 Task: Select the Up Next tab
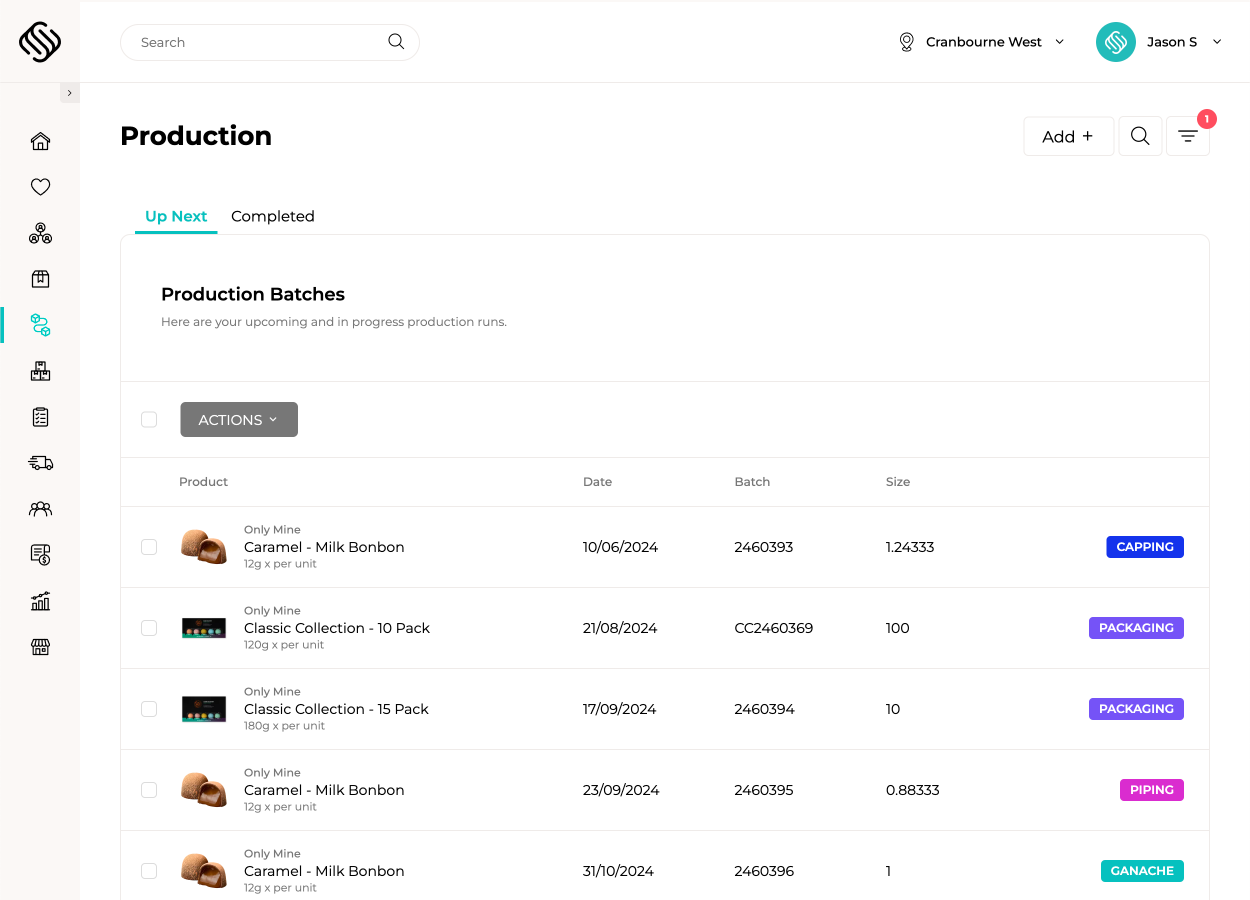click(175, 216)
